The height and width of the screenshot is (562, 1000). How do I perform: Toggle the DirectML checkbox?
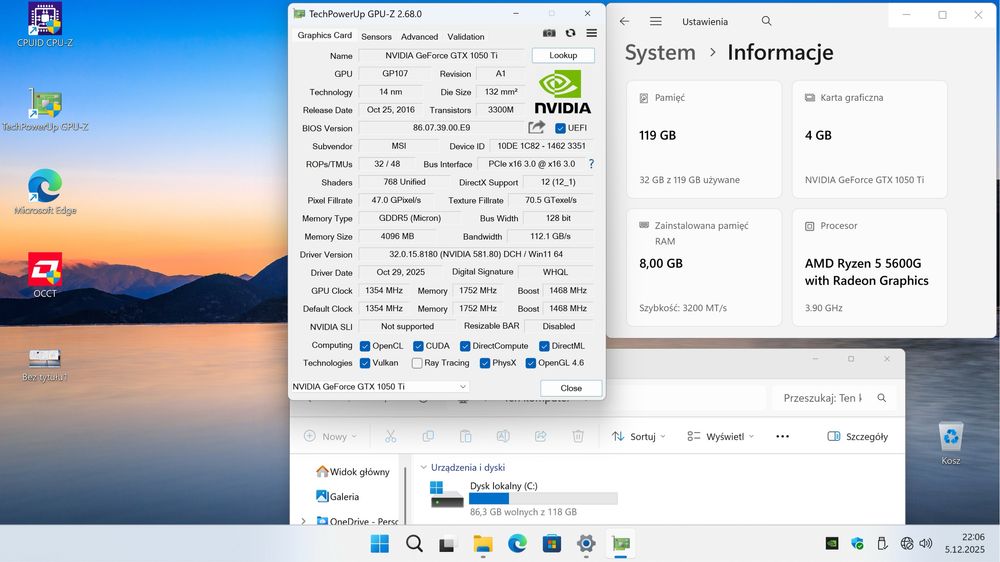544,346
